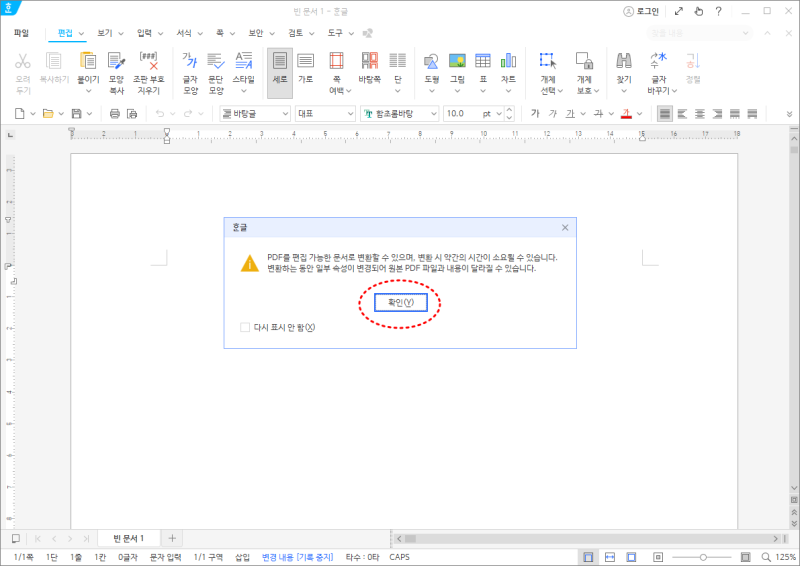Open the 도구 menu
Image resolution: width=800 pixels, height=566 pixels.
335,33
